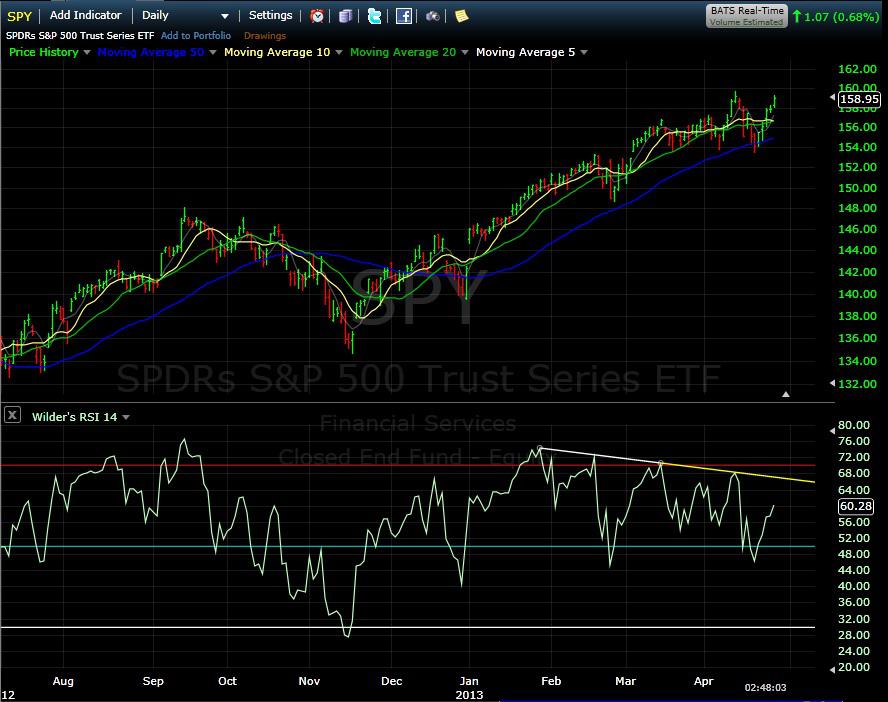This screenshot has height=702, width=888.
Task: Click the Nov label on time axis
Action: [309, 681]
